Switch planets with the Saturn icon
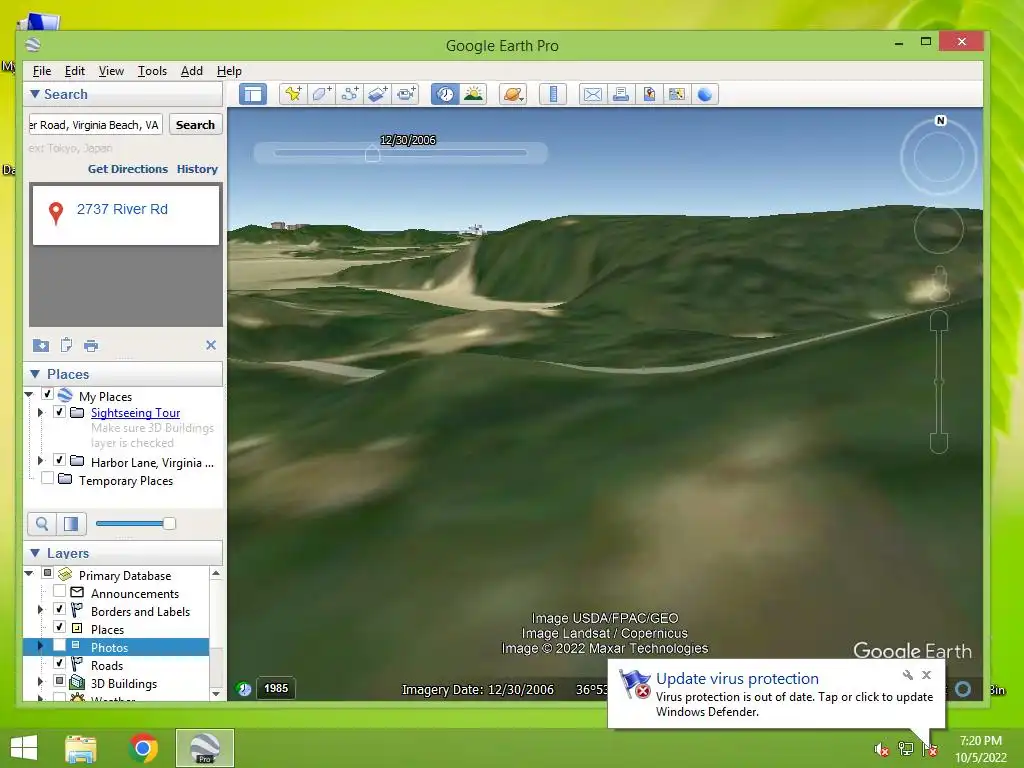Image resolution: width=1024 pixels, height=768 pixels. pyautogui.click(x=513, y=94)
